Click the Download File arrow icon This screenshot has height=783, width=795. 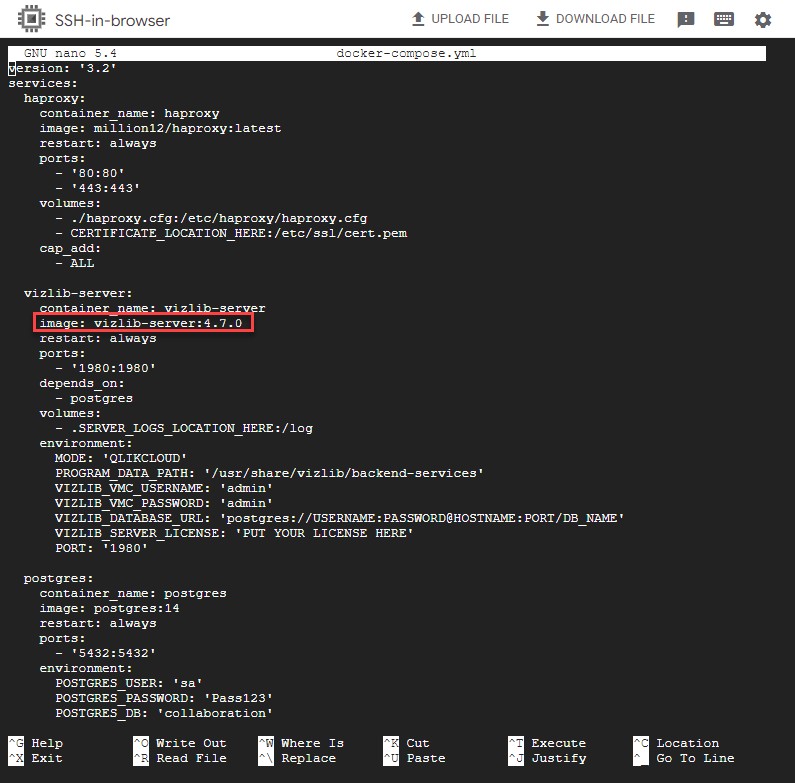coord(543,19)
